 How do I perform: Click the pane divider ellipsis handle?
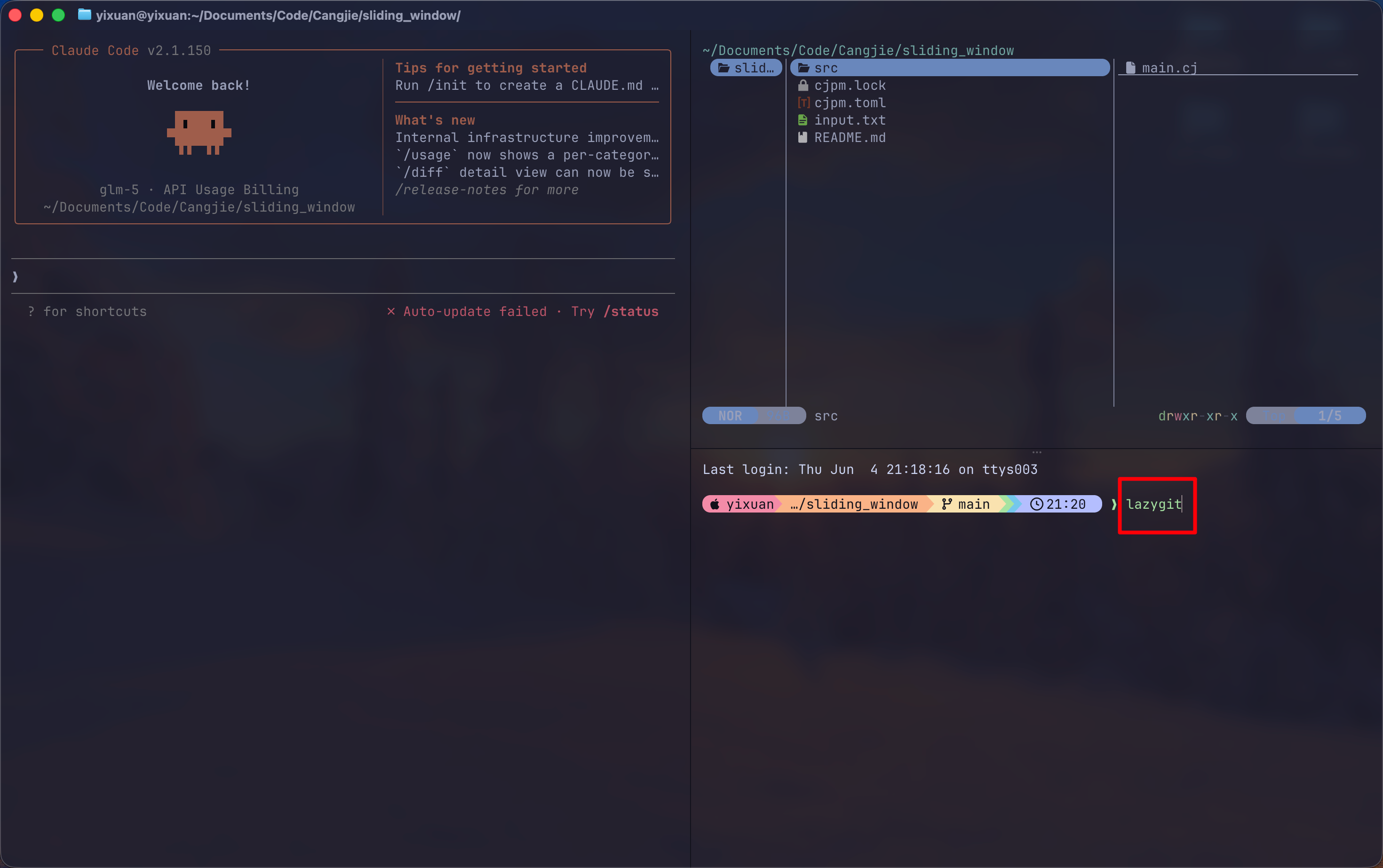(1036, 452)
